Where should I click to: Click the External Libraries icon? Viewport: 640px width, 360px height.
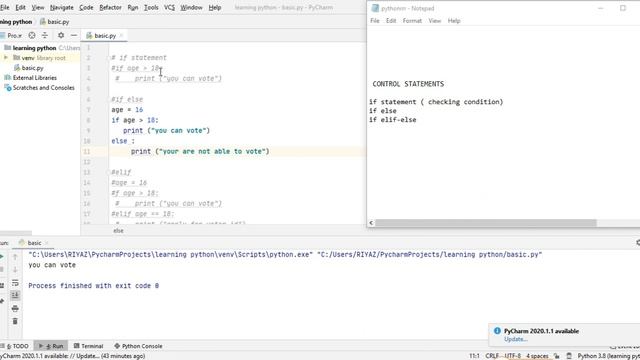click(7, 78)
